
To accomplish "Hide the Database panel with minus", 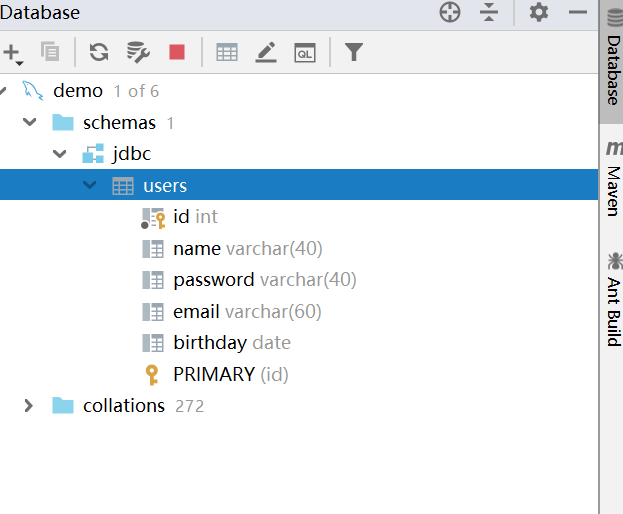I will 577,12.
